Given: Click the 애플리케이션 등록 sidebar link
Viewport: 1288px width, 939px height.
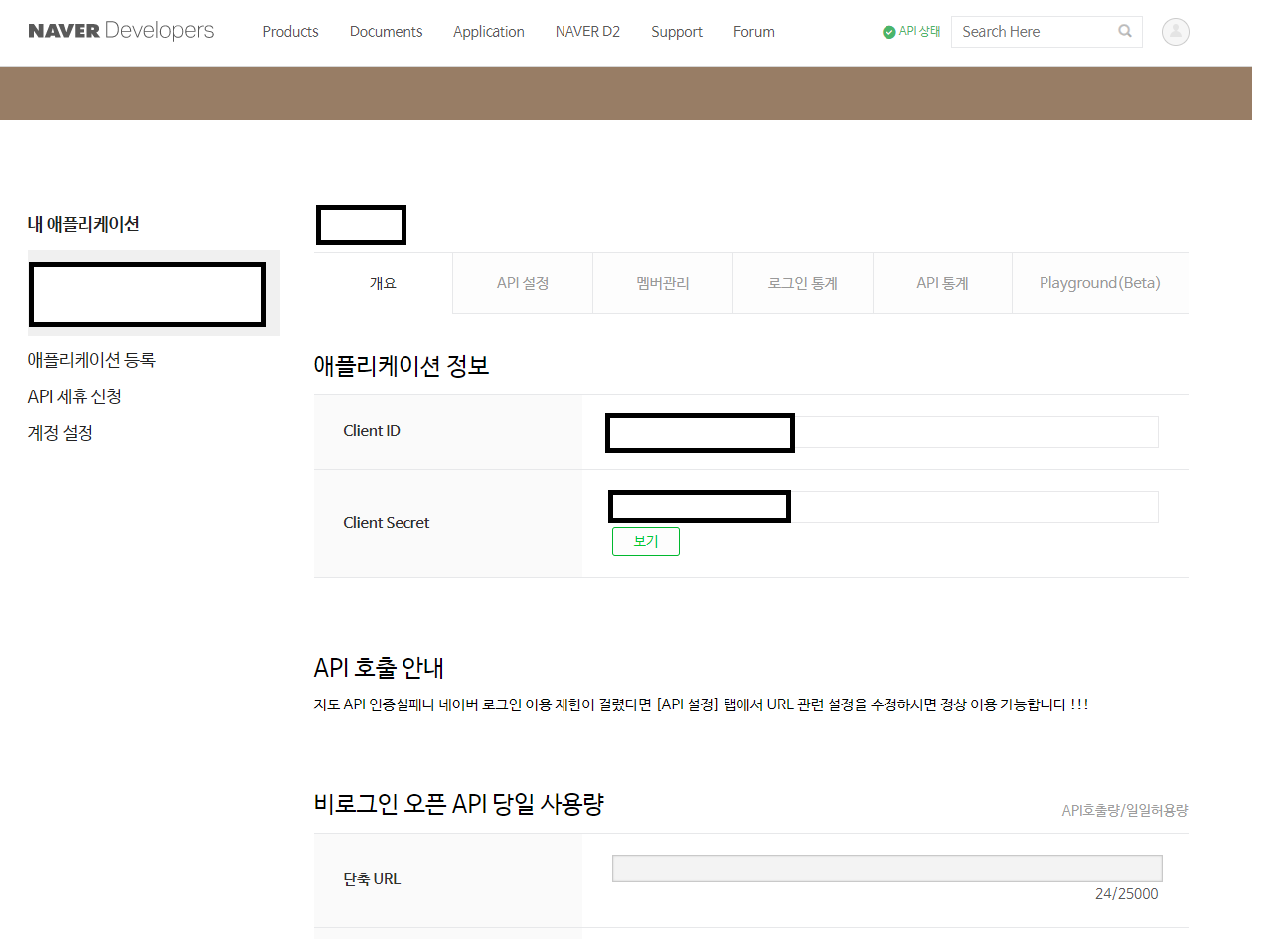Looking at the screenshot, I should point(91,360).
